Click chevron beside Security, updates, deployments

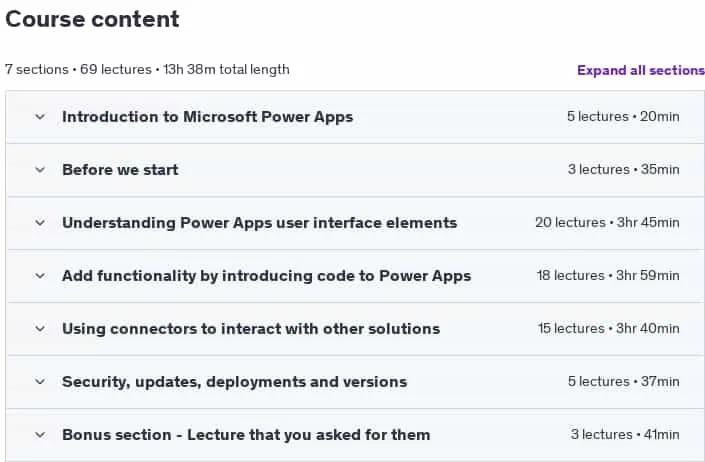pos(40,382)
